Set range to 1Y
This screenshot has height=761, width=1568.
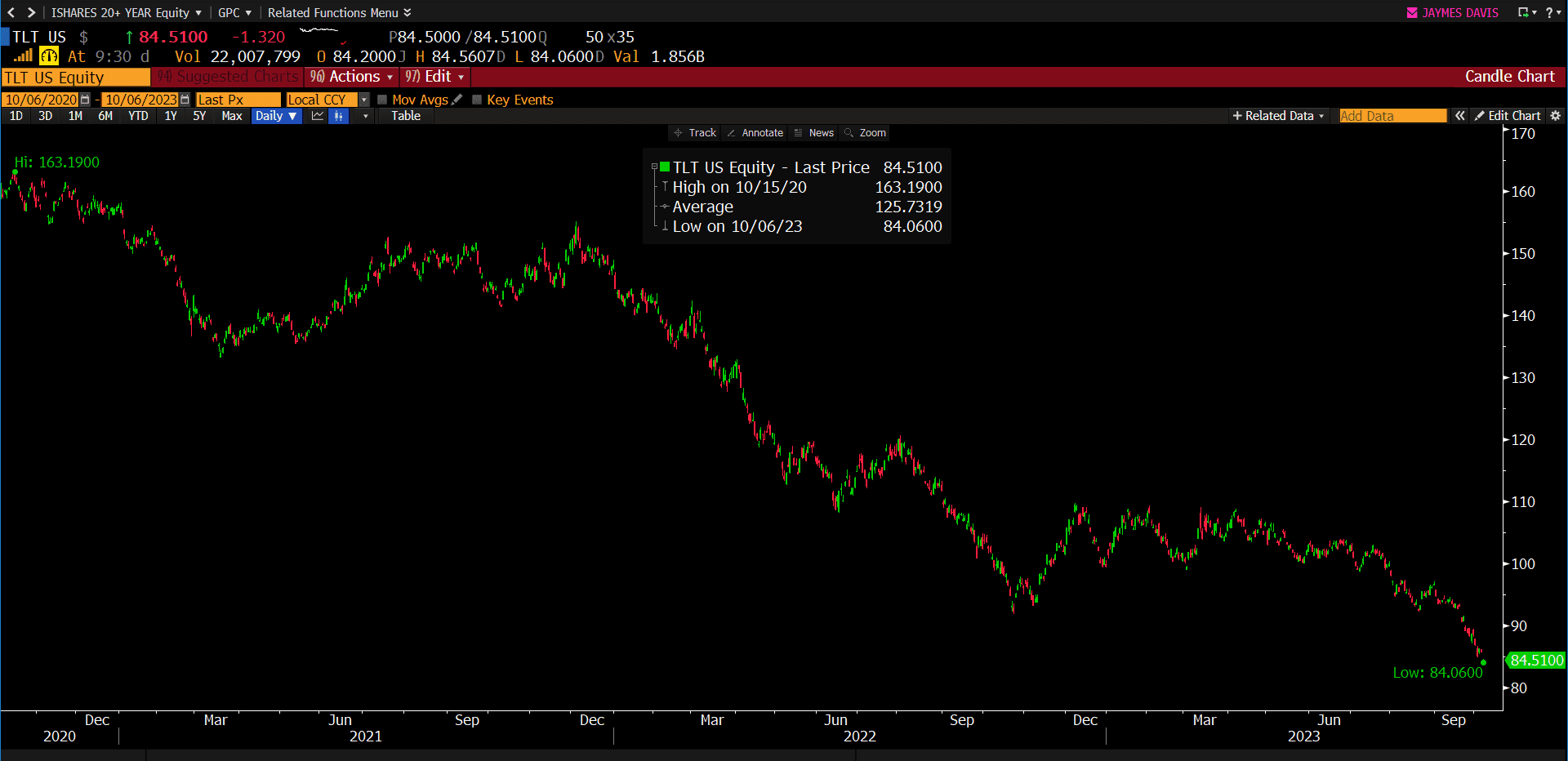171,116
